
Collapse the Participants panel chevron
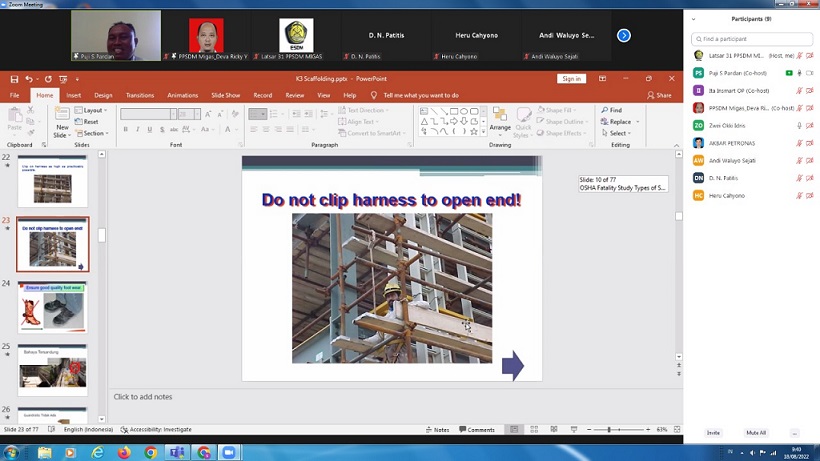tap(693, 19)
